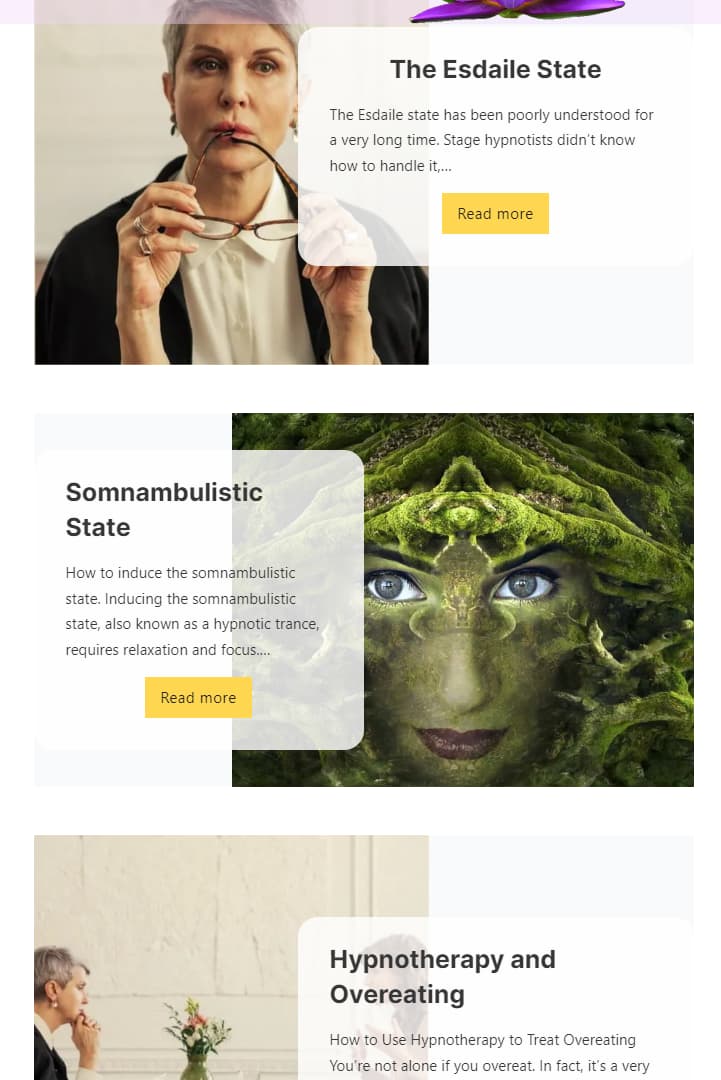Select the Treat Overeating excerpt text
This screenshot has width=721, height=1080.
(x=489, y=1052)
